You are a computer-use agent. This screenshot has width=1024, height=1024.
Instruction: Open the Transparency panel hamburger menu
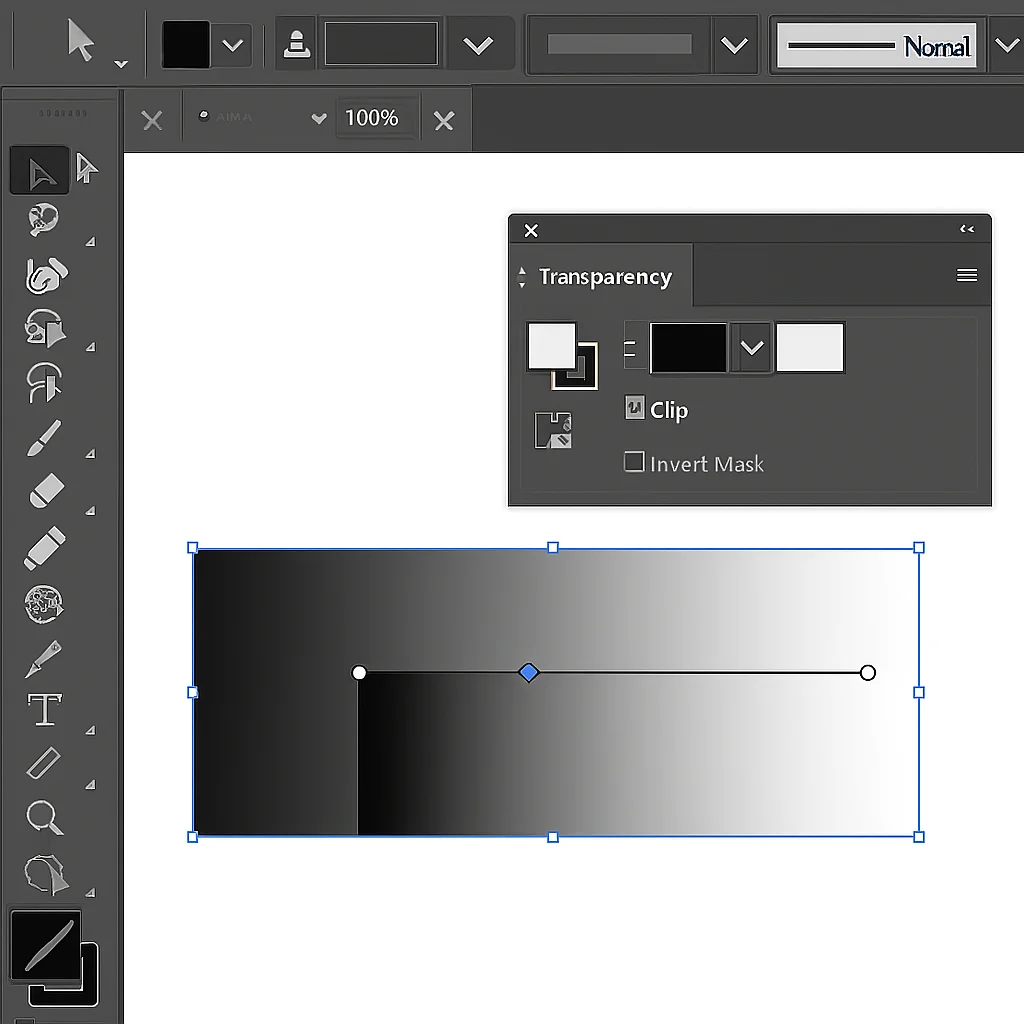(x=967, y=275)
